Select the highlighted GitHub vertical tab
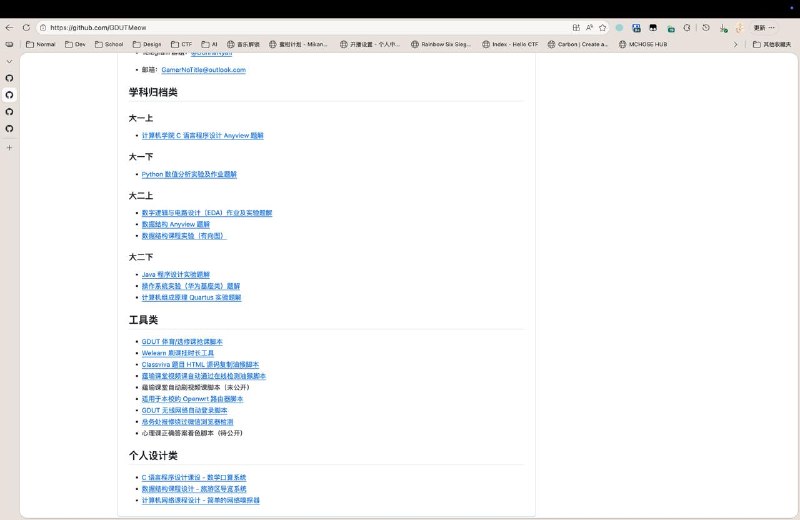Image resolution: width=800 pixels, height=520 pixels. pos(9,95)
